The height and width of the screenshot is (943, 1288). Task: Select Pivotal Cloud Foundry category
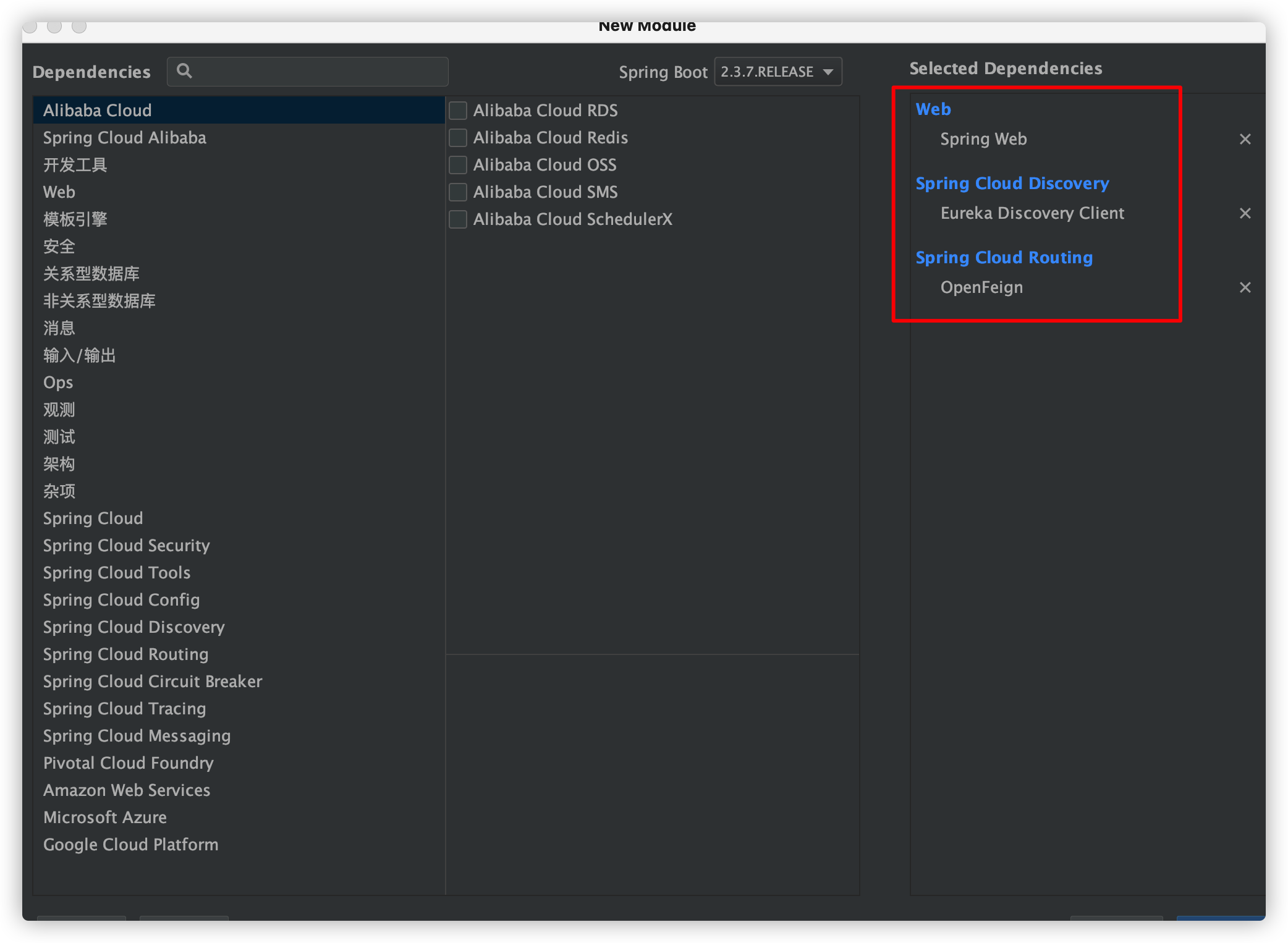(x=239, y=763)
